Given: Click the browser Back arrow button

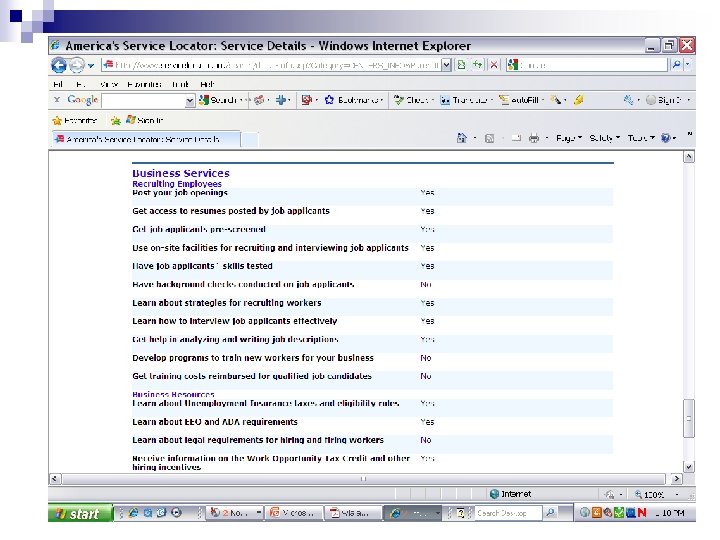Looking at the screenshot, I should pos(59,65).
